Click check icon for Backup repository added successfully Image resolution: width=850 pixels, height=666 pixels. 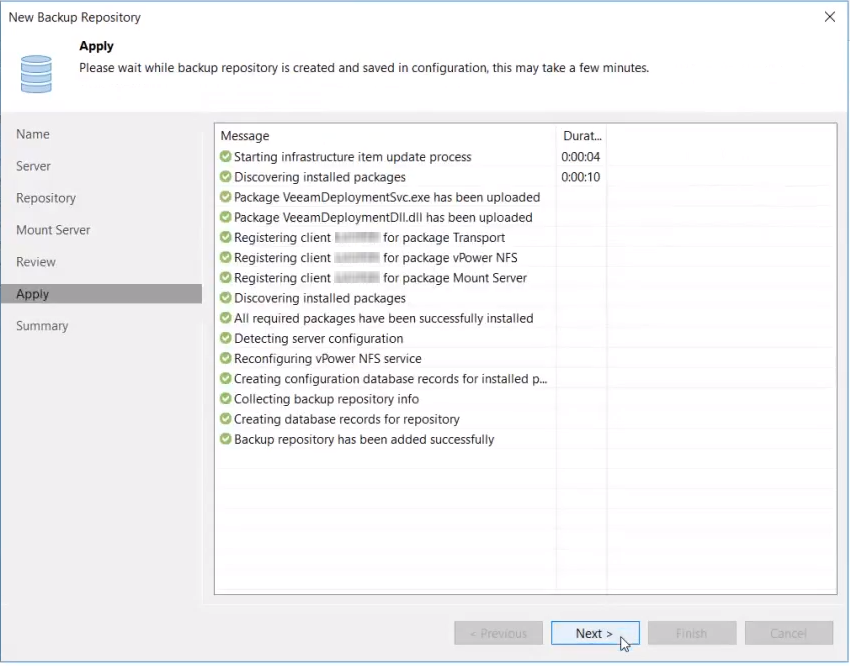226,439
